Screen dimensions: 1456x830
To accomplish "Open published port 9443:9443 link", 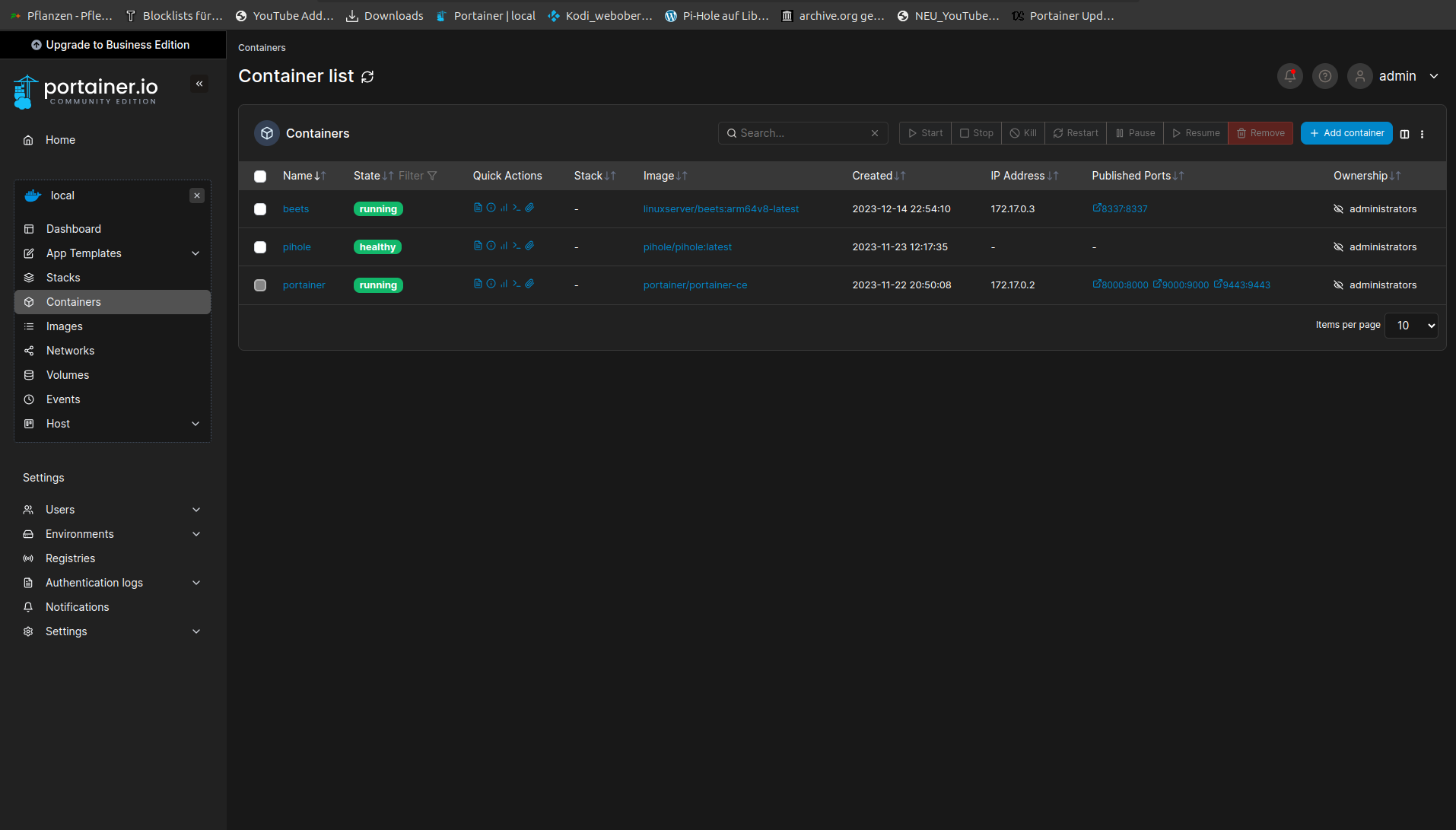I will pyautogui.click(x=1242, y=285).
